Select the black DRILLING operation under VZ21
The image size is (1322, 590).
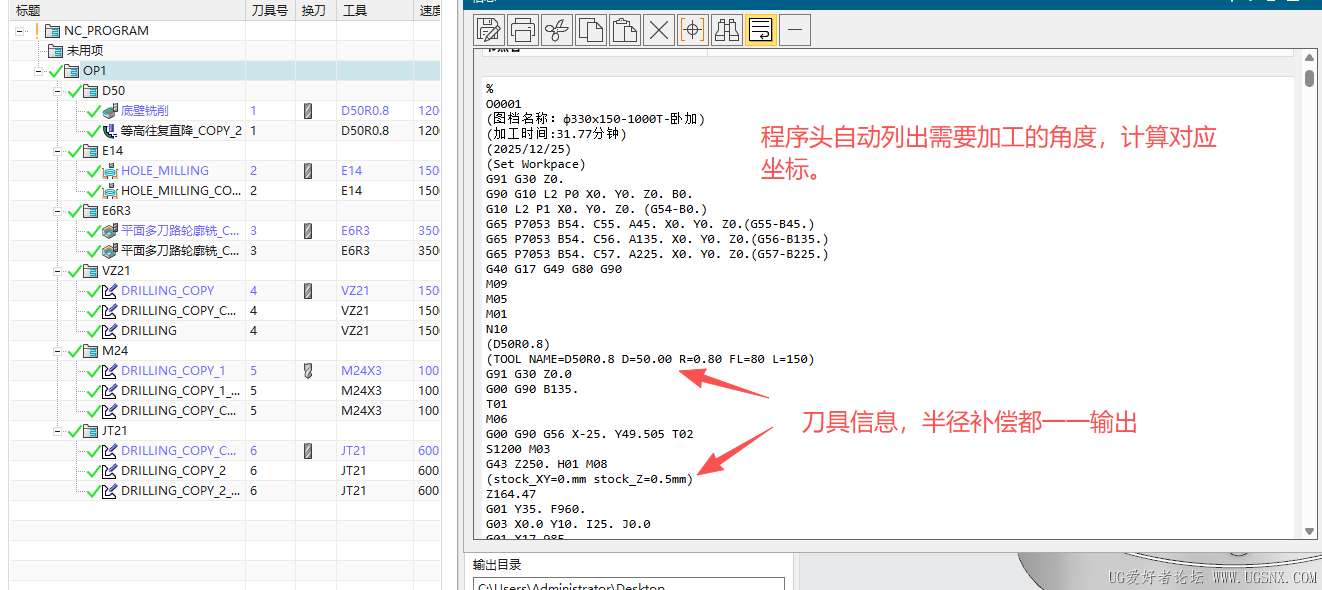[149, 330]
